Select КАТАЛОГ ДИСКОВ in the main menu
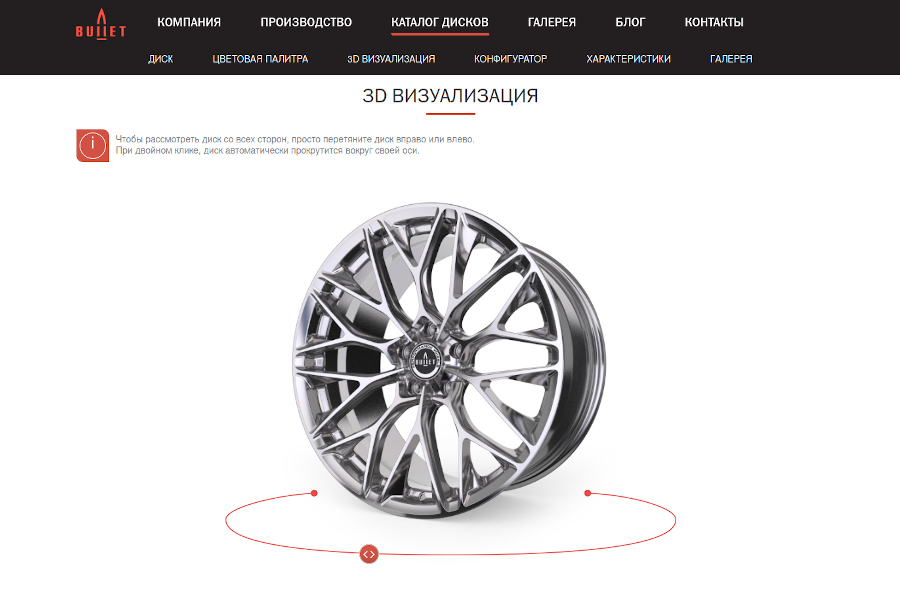 pos(440,22)
